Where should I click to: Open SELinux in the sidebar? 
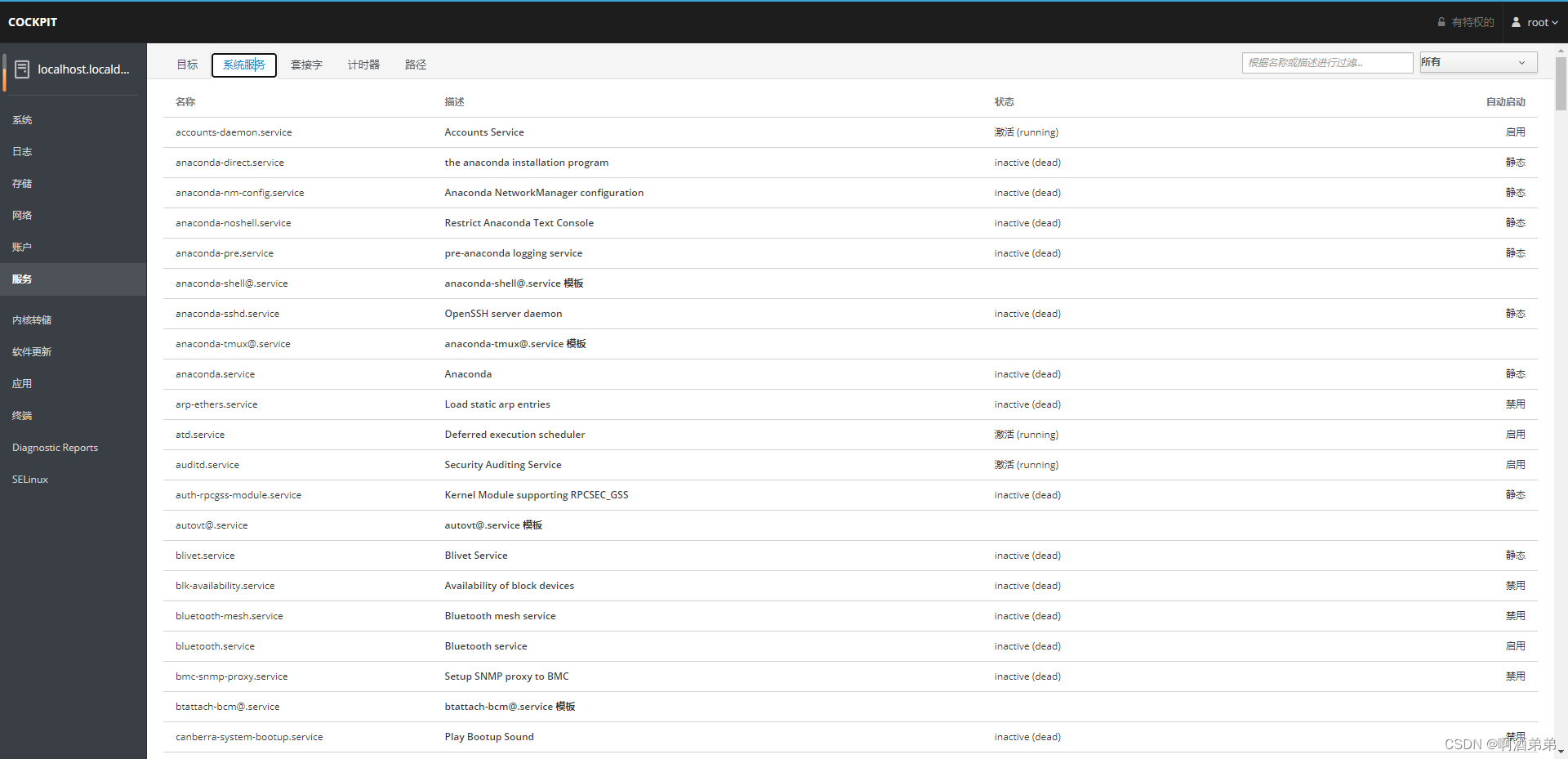[73, 480]
